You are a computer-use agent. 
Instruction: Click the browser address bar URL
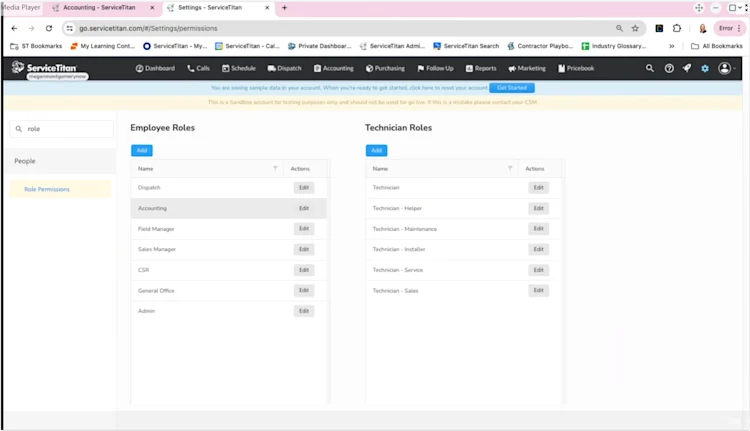(x=148, y=28)
